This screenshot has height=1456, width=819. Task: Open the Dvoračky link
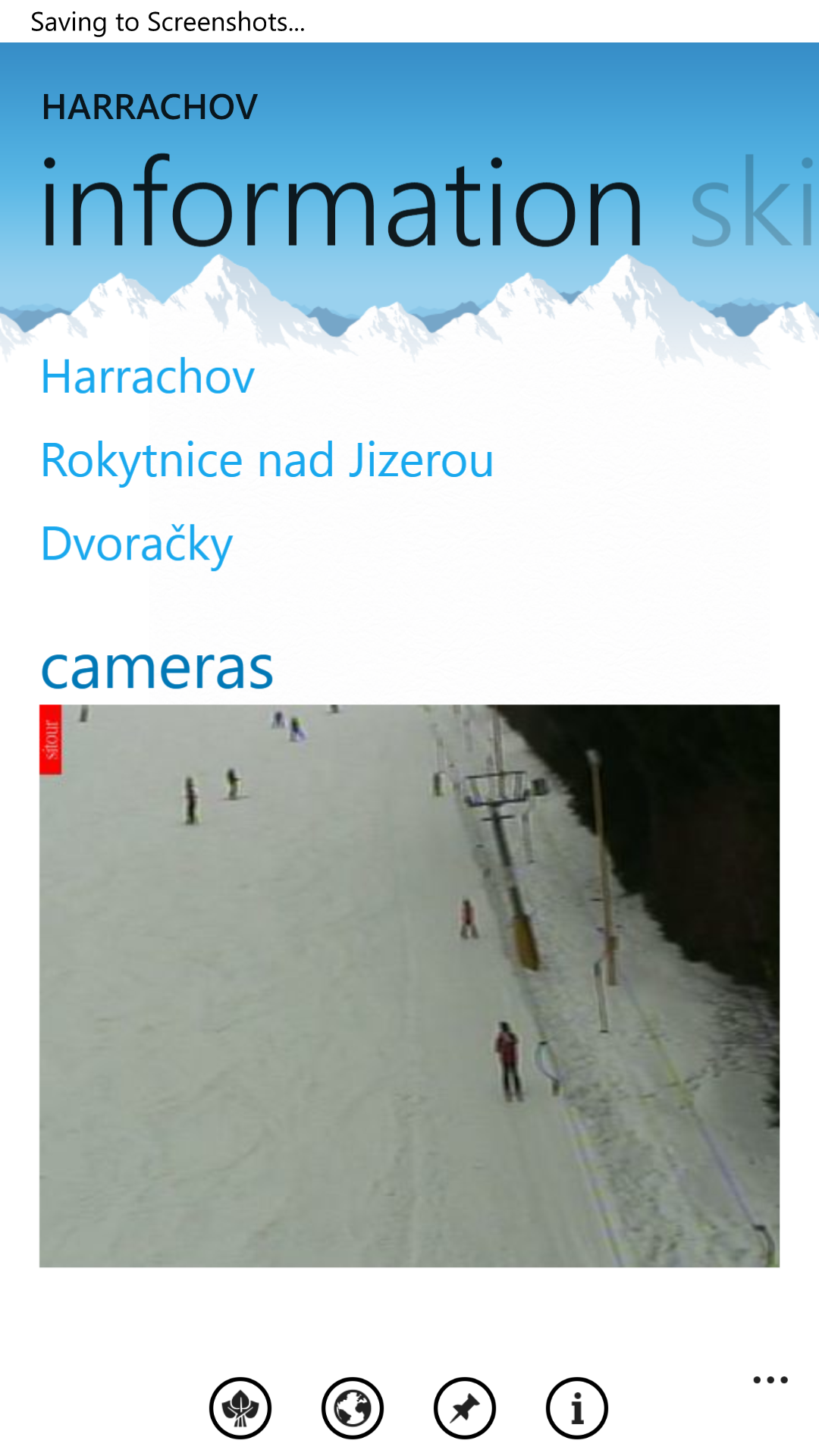pyautogui.click(x=136, y=544)
